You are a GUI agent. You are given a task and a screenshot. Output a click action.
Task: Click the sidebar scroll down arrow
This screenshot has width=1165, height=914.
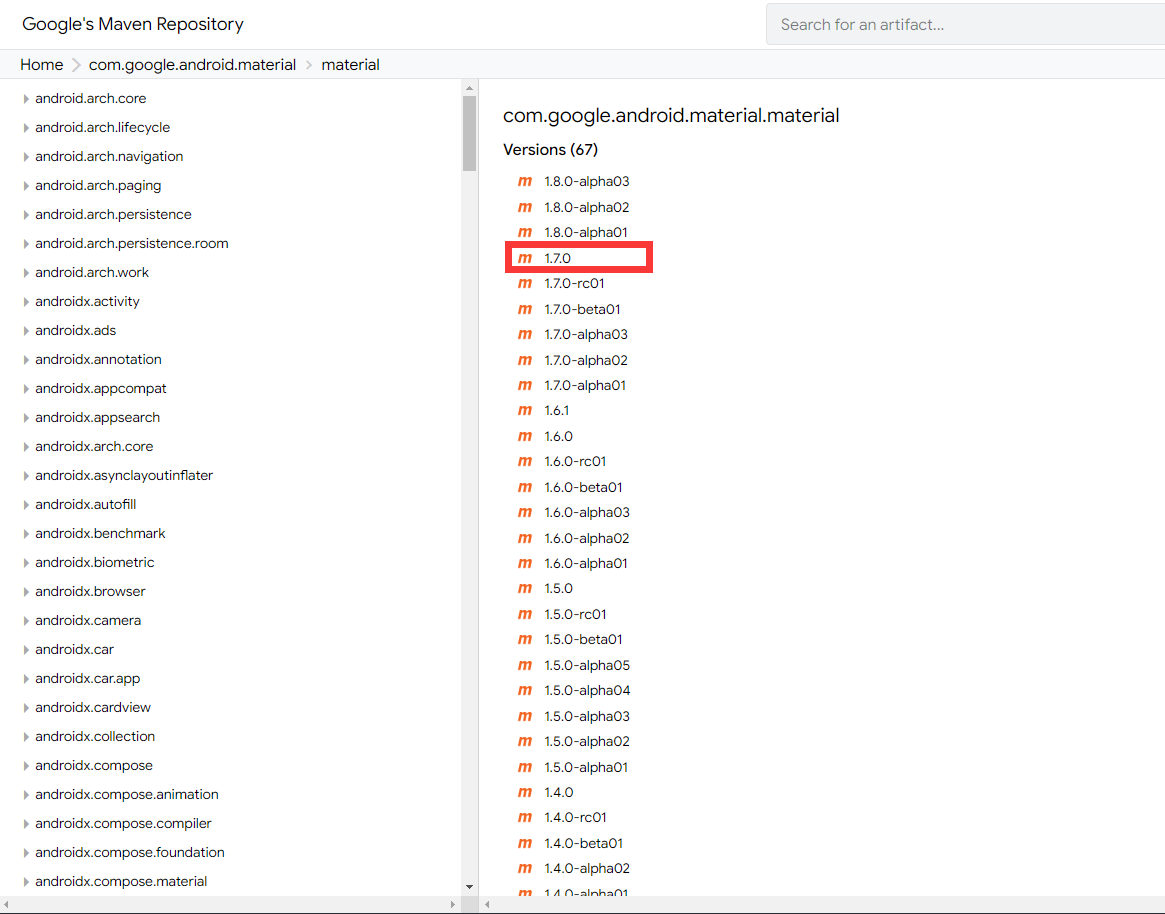(x=469, y=886)
